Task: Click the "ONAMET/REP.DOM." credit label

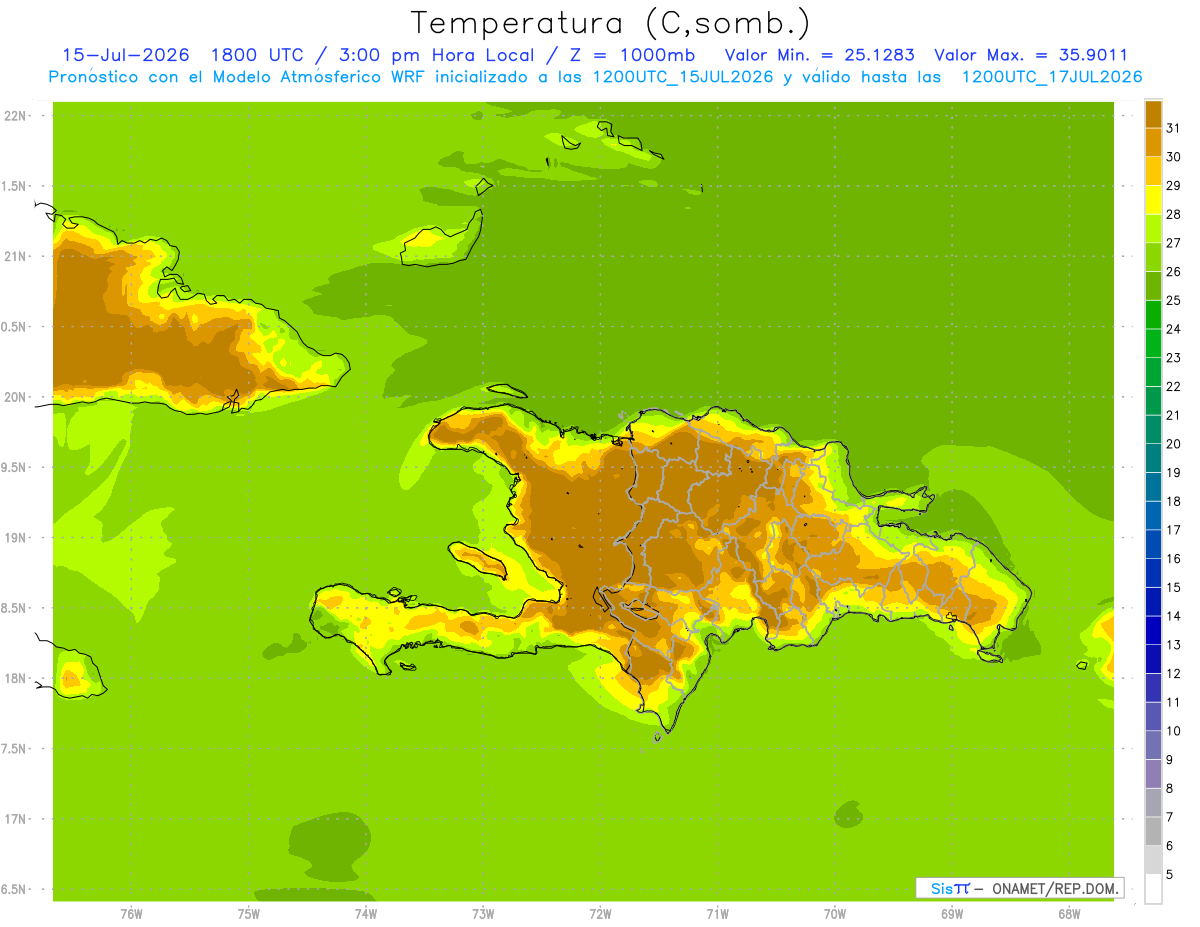Action: click(x=1054, y=888)
